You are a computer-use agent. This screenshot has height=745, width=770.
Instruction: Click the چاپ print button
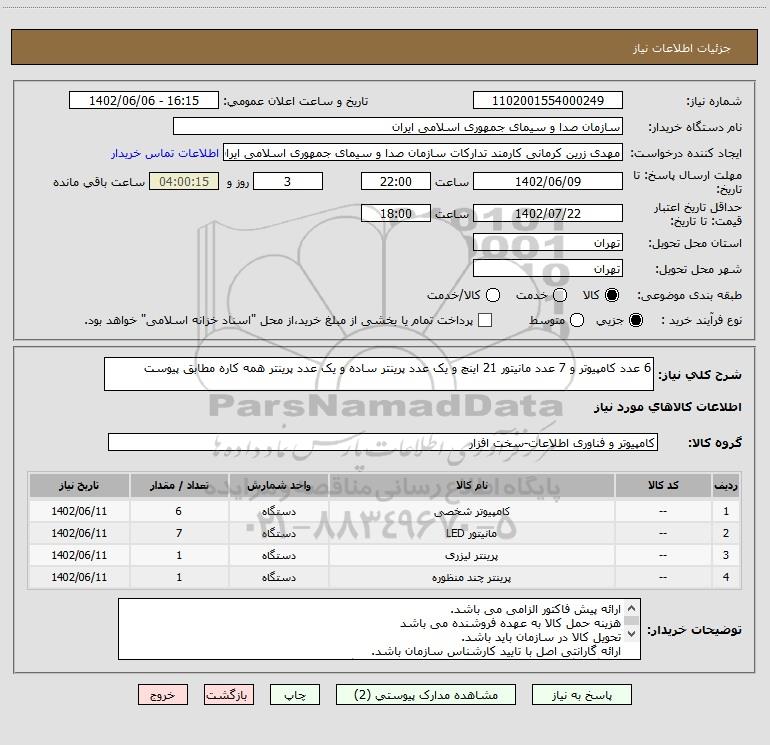(295, 695)
